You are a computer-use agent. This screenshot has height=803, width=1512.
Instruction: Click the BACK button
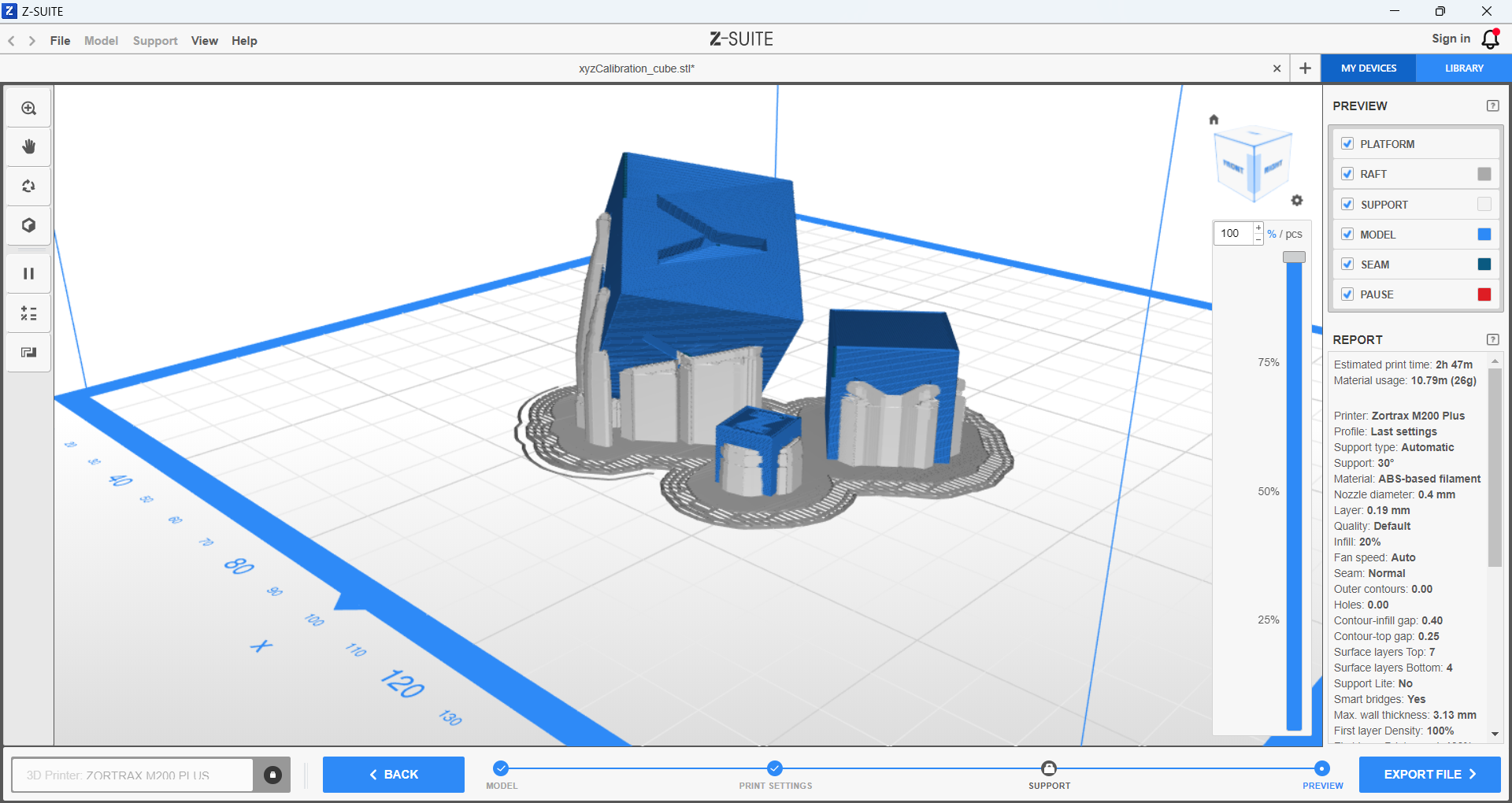[394, 775]
